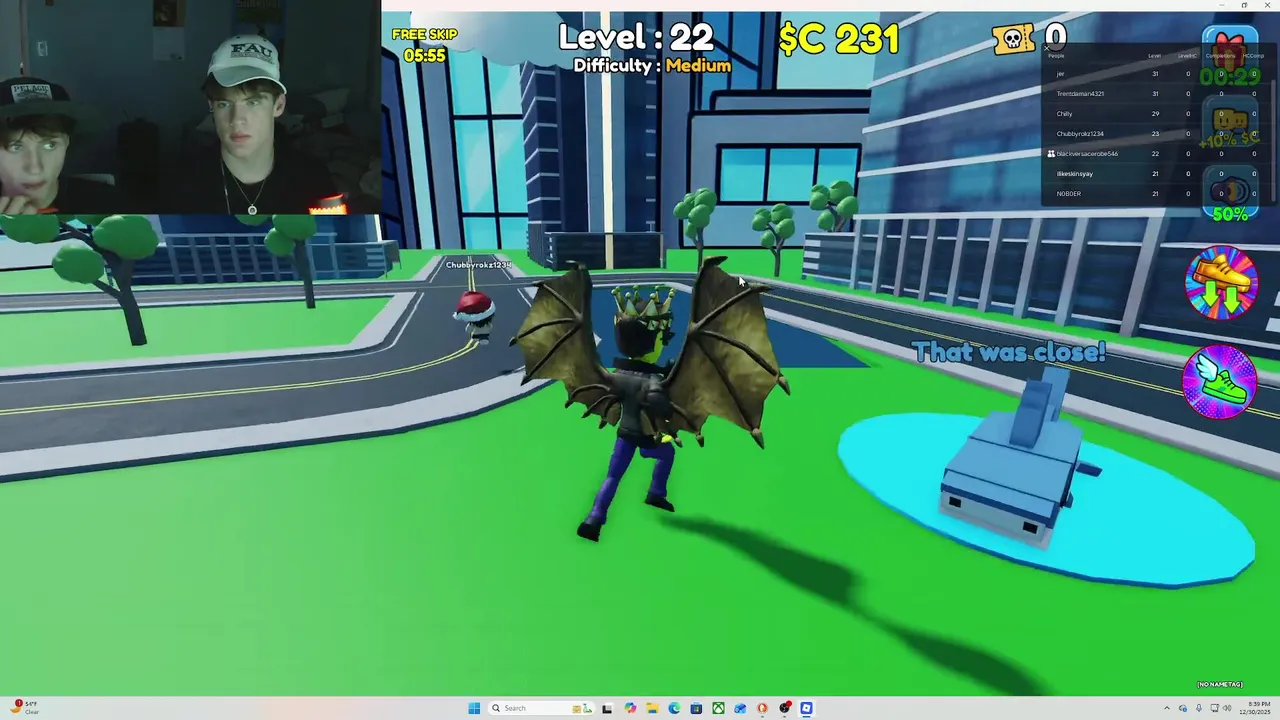
Task: Open the weather widget on taskbar
Action: point(26,708)
